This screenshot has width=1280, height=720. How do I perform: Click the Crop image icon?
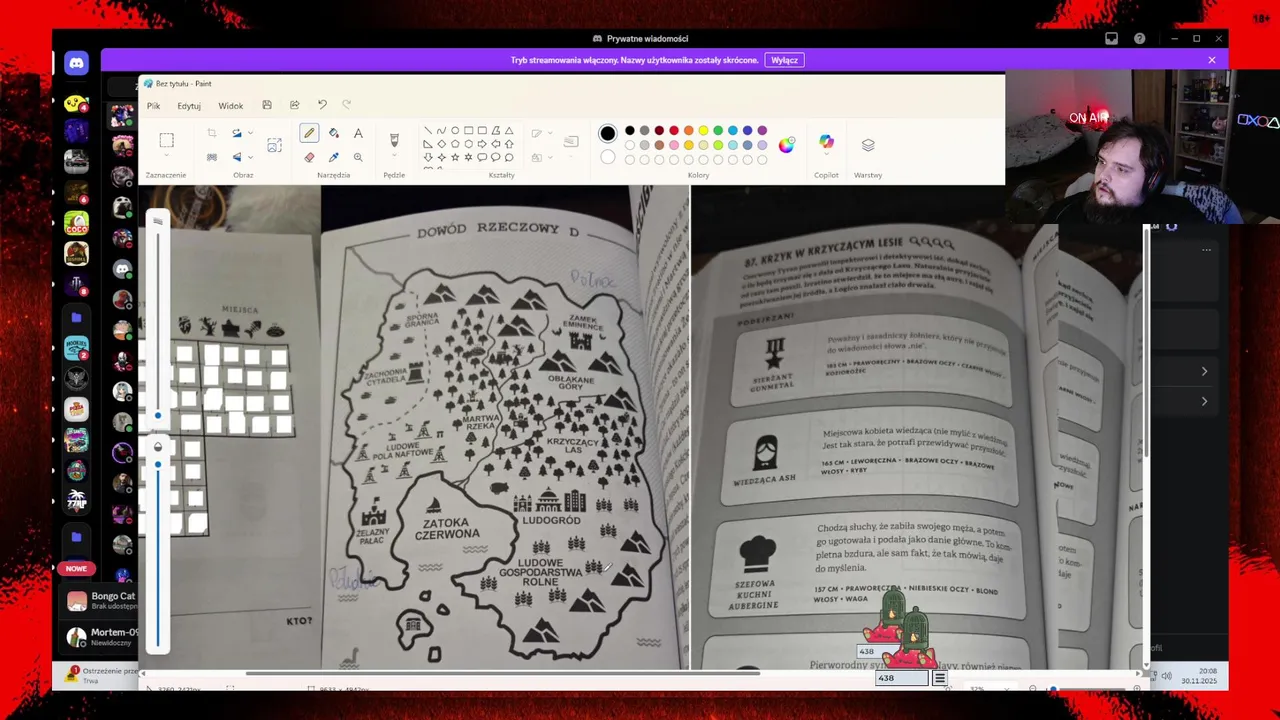pyautogui.click(x=212, y=133)
